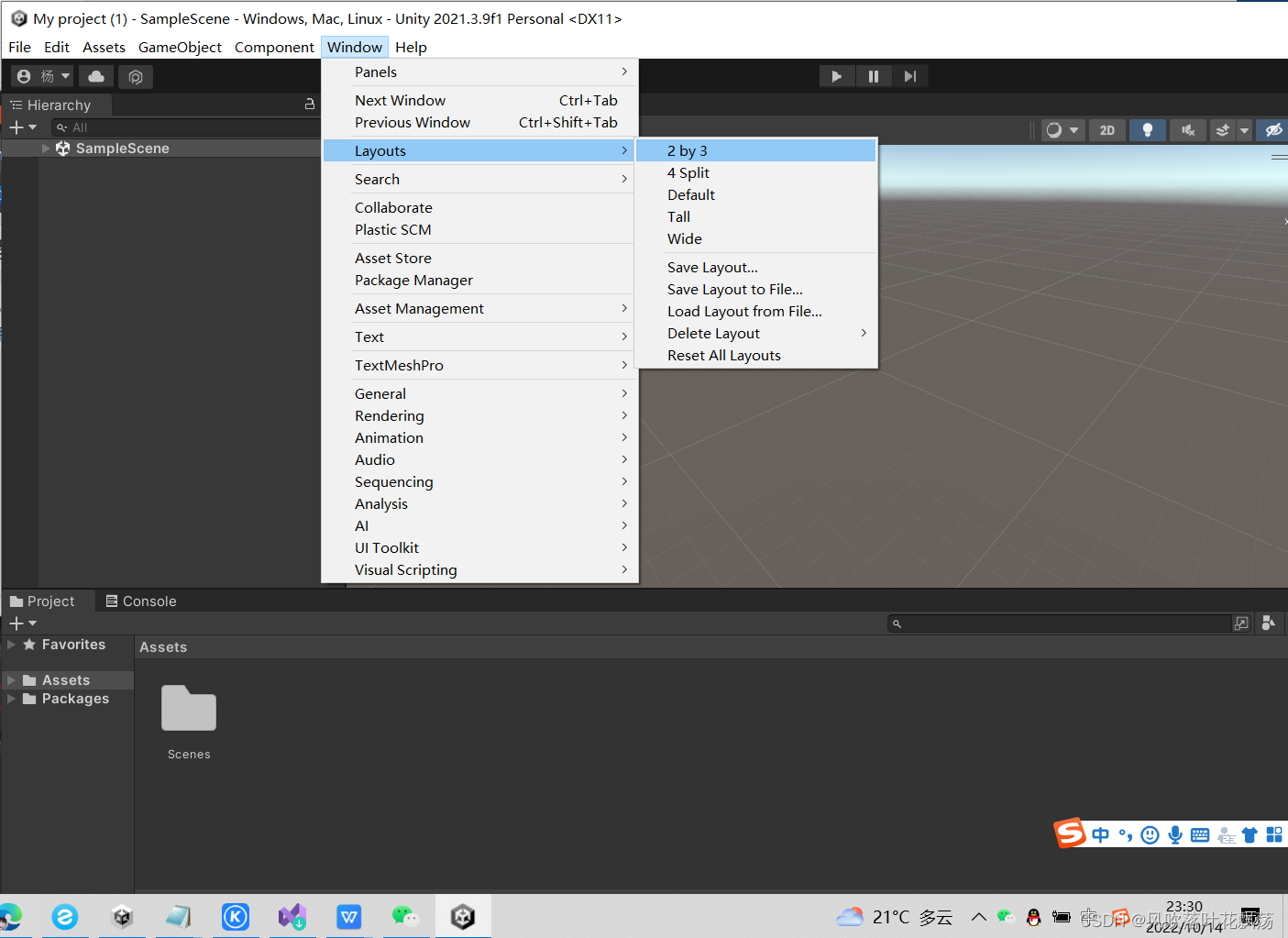
Task: Open the scene effects dropdown arrow
Action: coord(1244,130)
